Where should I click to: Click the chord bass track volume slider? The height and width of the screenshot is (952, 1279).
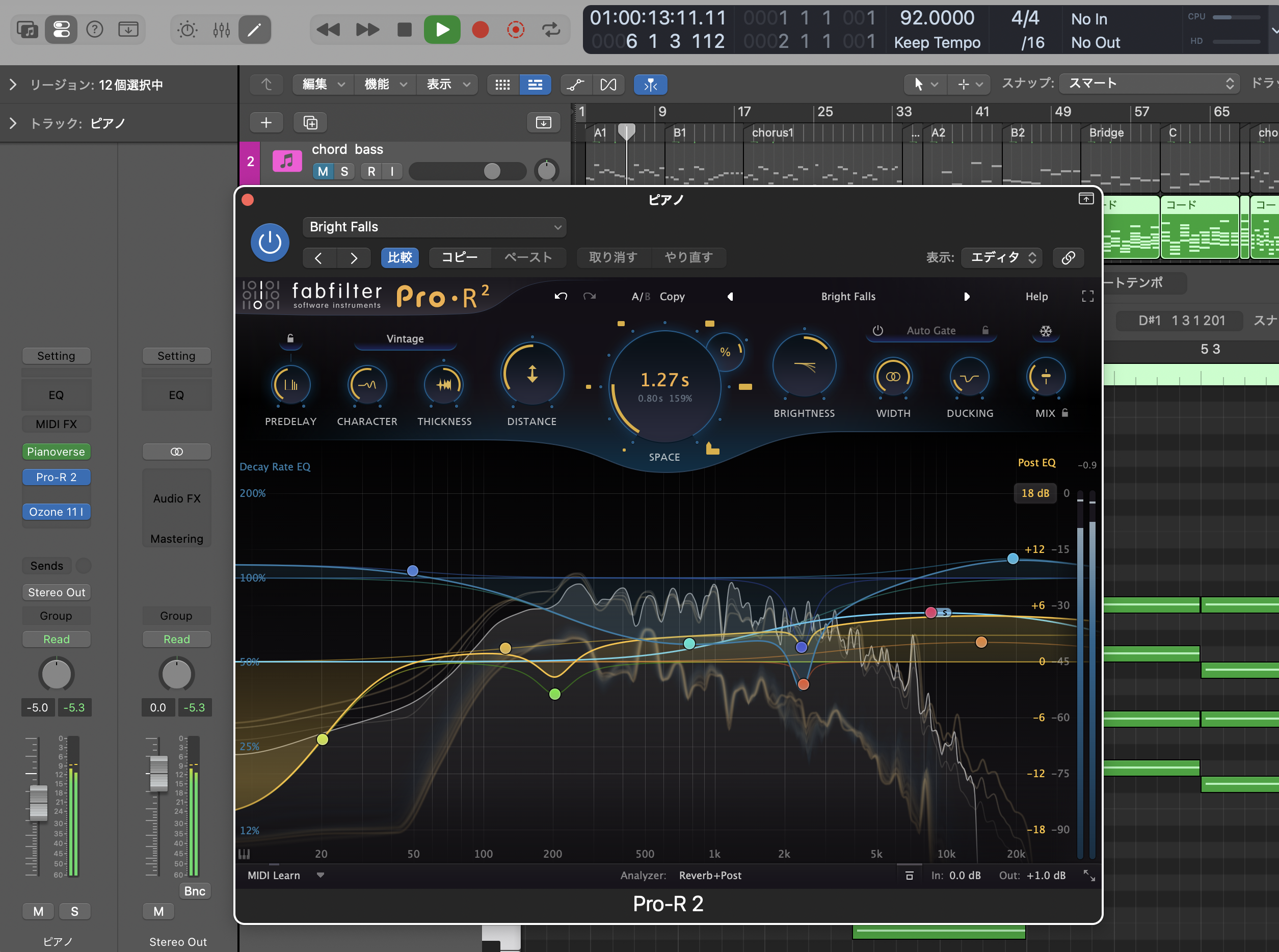[x=468, y=171]
